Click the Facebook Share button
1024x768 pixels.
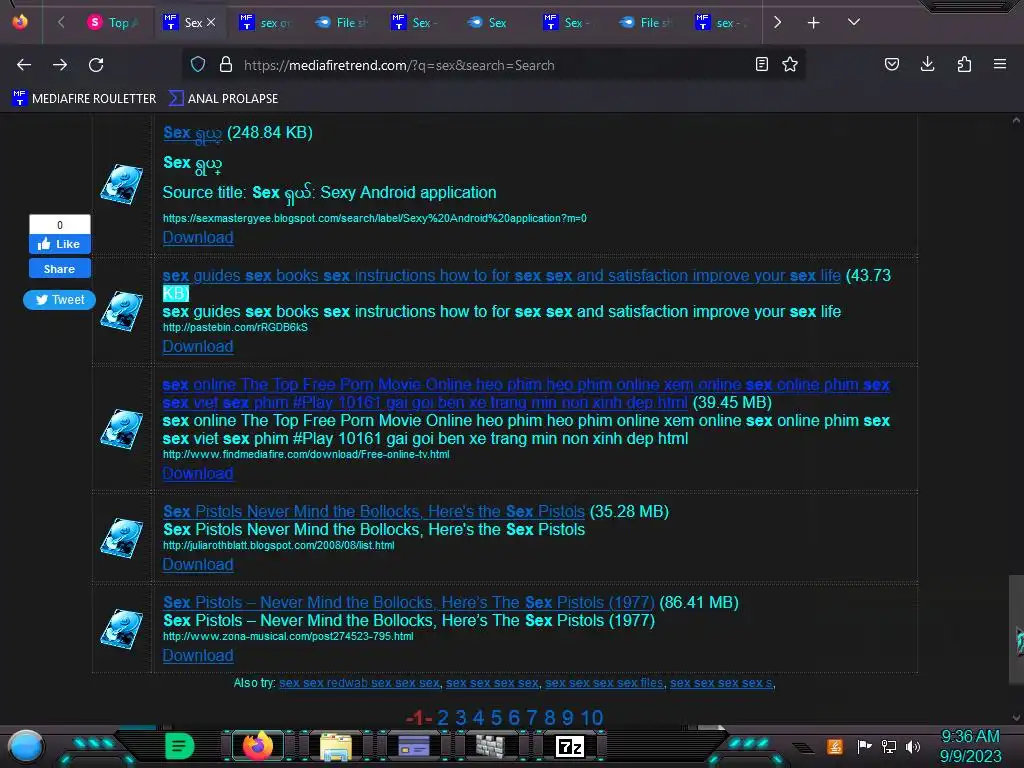(x=59, y=268)
